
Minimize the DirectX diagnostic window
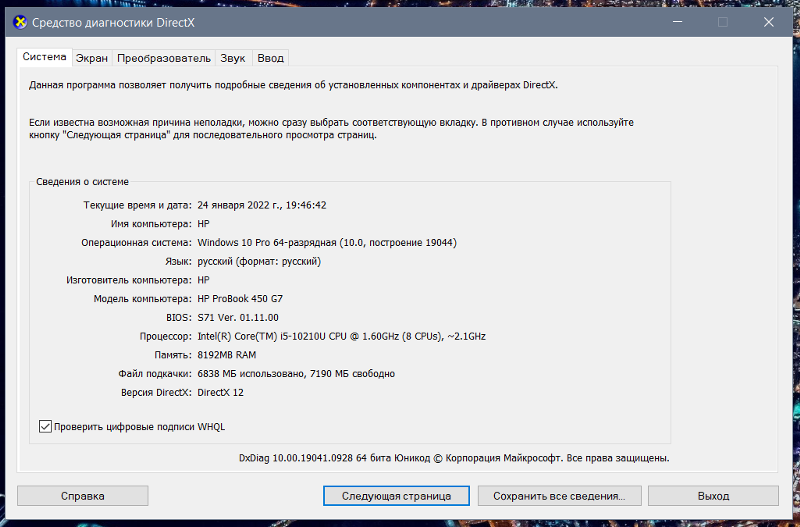tap(678, 22)
